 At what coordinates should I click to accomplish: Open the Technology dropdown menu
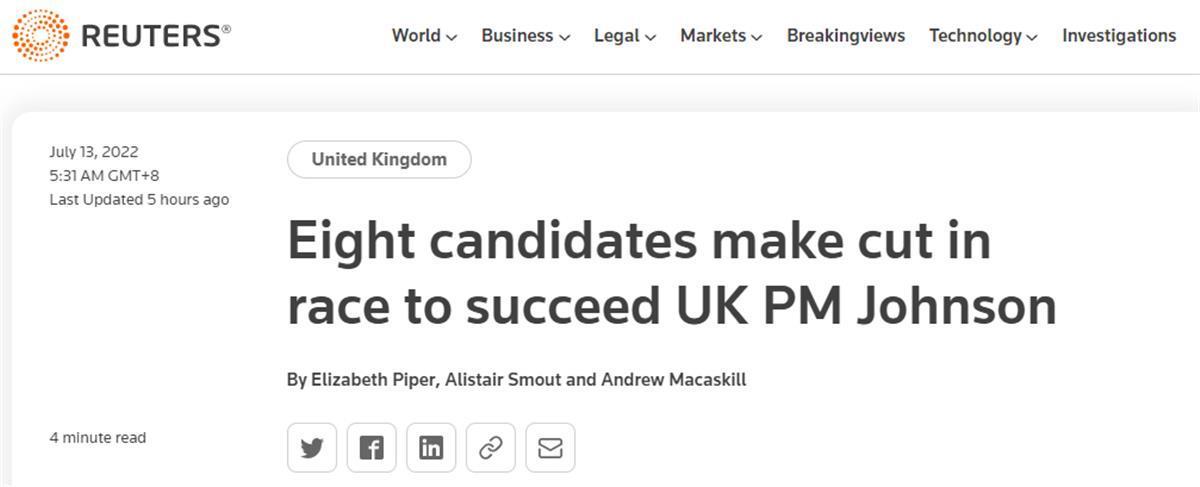coord(983,36)
